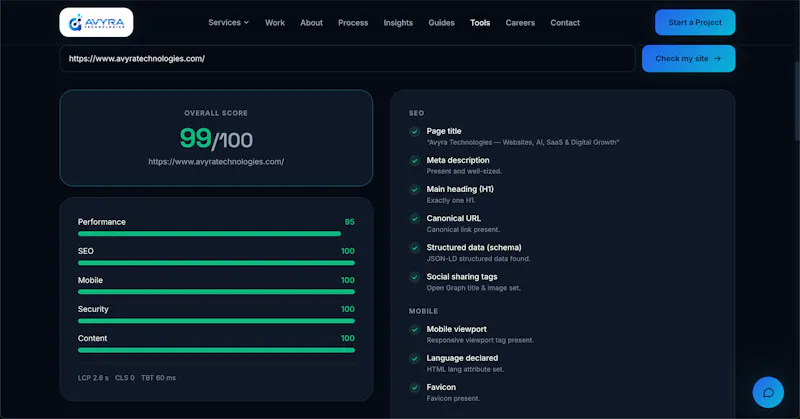The width and height of the screenshot is (800, 419).
Task: Click the 'Page title' check label
Action: pos(444,131)
